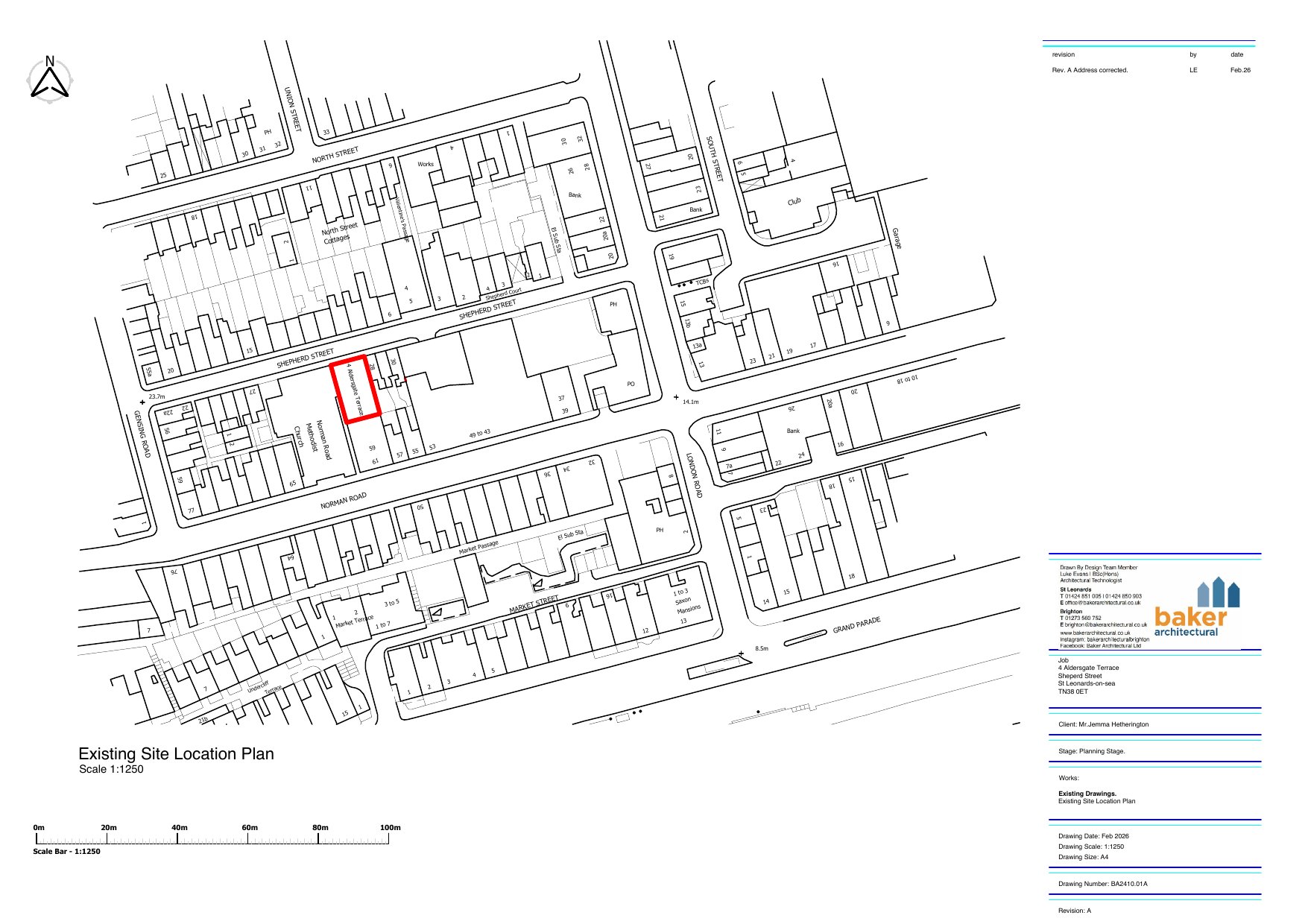Select the PO post office building label
Viewport: 1308px width, 924px height.
coord(631,385)
